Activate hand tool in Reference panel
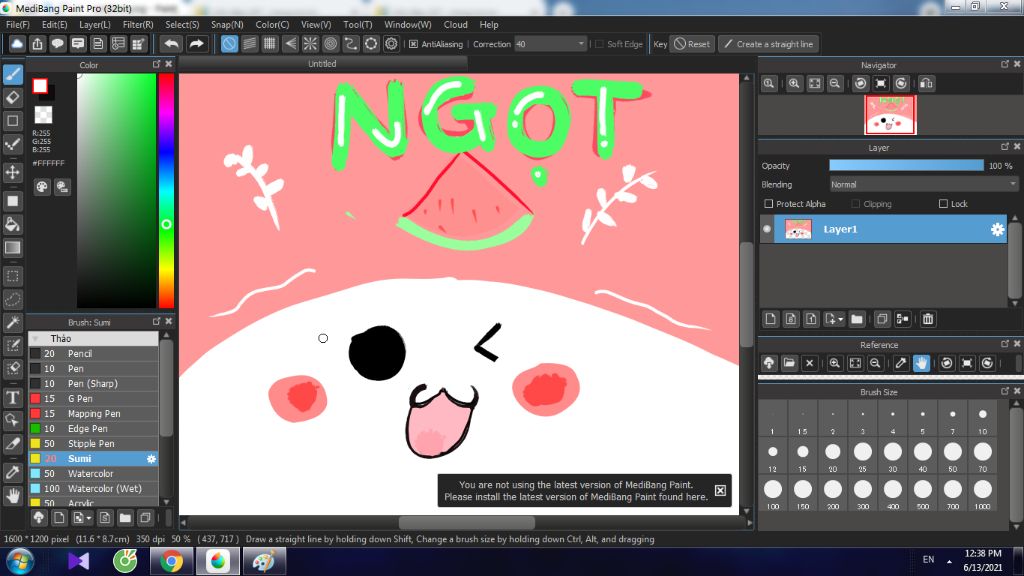Viewport: 1024px width, 576px height. 921,363
